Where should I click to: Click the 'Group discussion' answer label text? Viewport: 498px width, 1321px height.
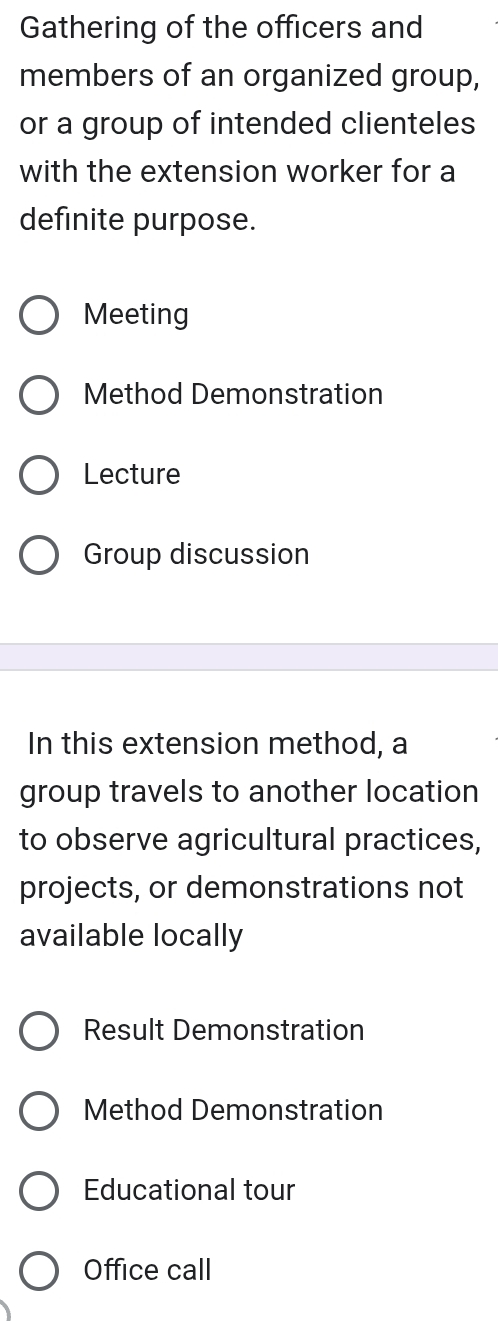pos(197,554)
